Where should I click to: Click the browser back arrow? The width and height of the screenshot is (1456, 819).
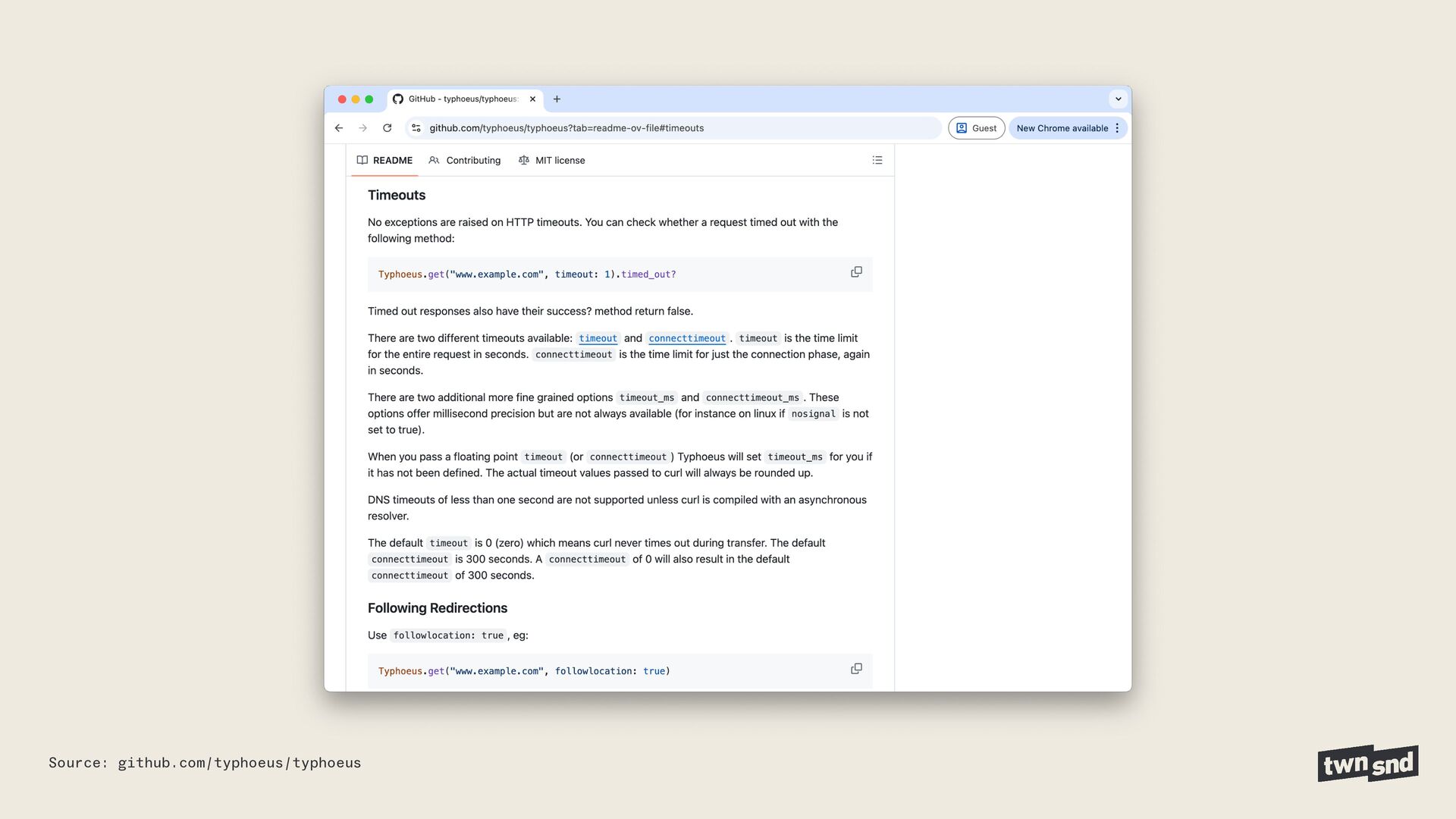pos(339,128)
